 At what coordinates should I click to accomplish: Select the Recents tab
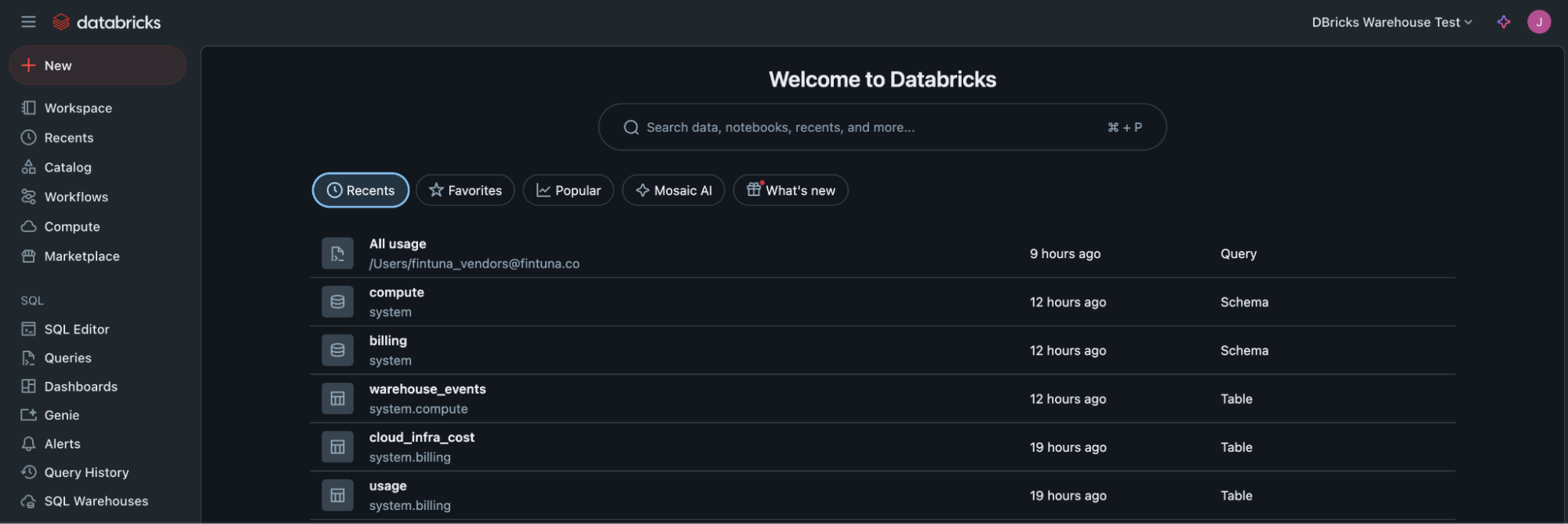361,190
